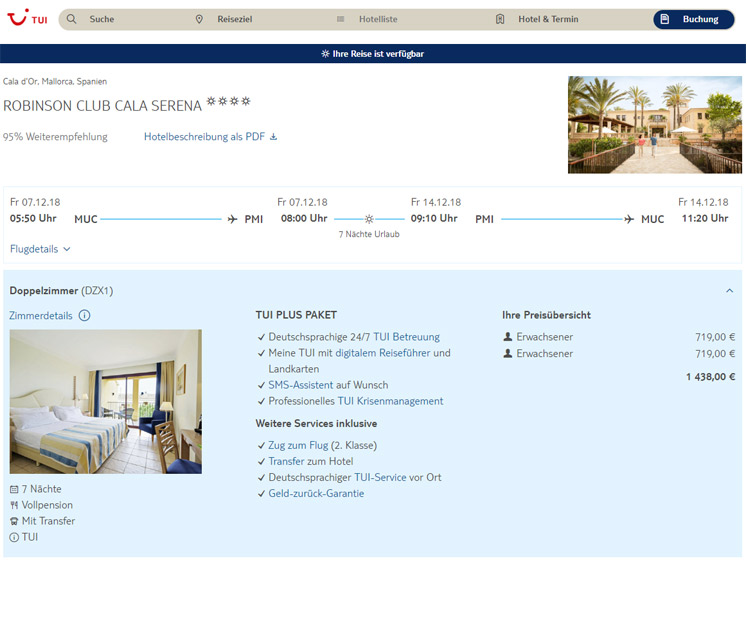
Task: Click the PDF download arrow icon
Action: tap(274, 137)
